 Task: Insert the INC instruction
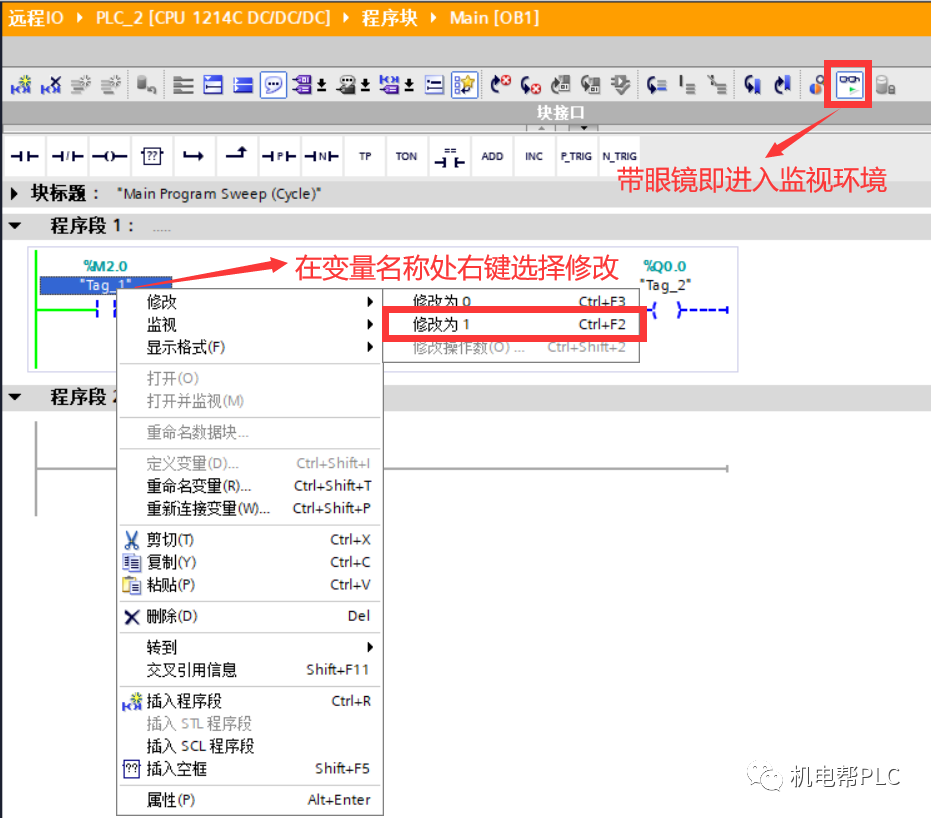[x=534, y=156]
